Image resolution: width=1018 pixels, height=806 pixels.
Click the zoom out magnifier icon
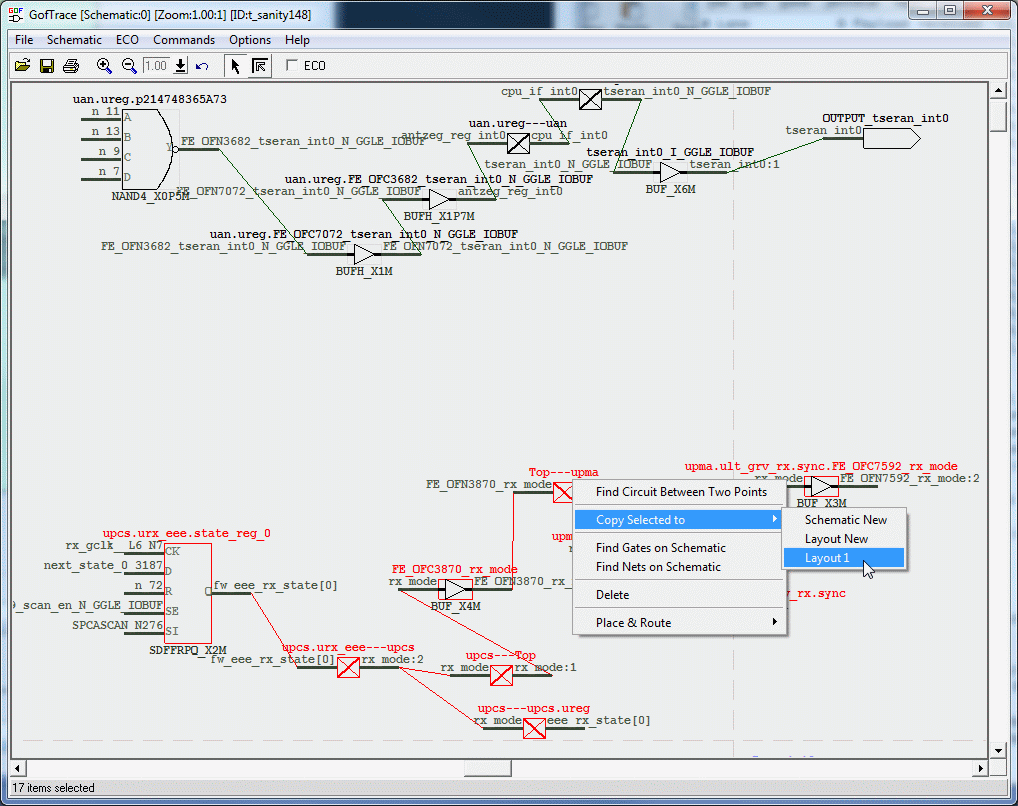129,66
